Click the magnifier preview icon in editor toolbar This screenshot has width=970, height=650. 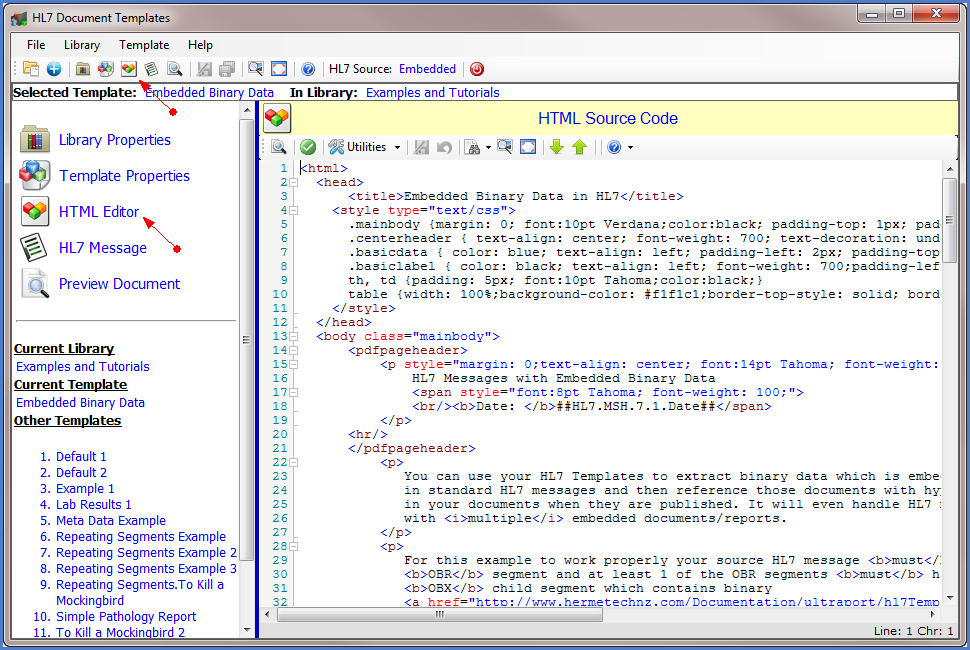coord(279,147)
